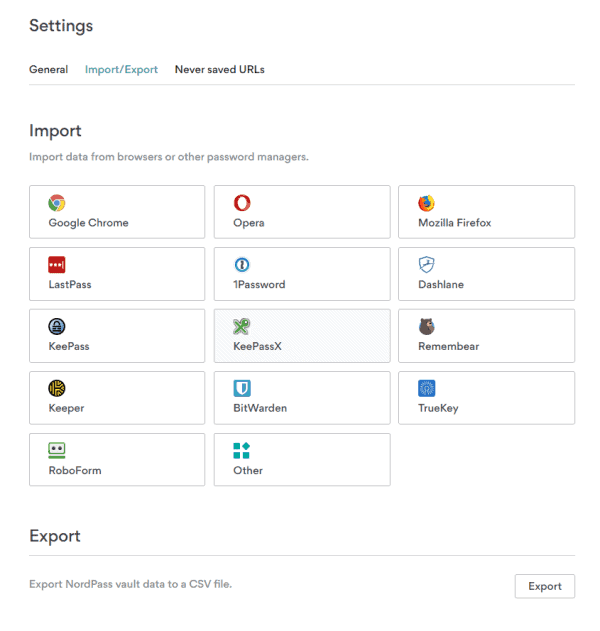Export vault data with Export button
Viewport: 600px width, 631px height.
tap(545, 586)
